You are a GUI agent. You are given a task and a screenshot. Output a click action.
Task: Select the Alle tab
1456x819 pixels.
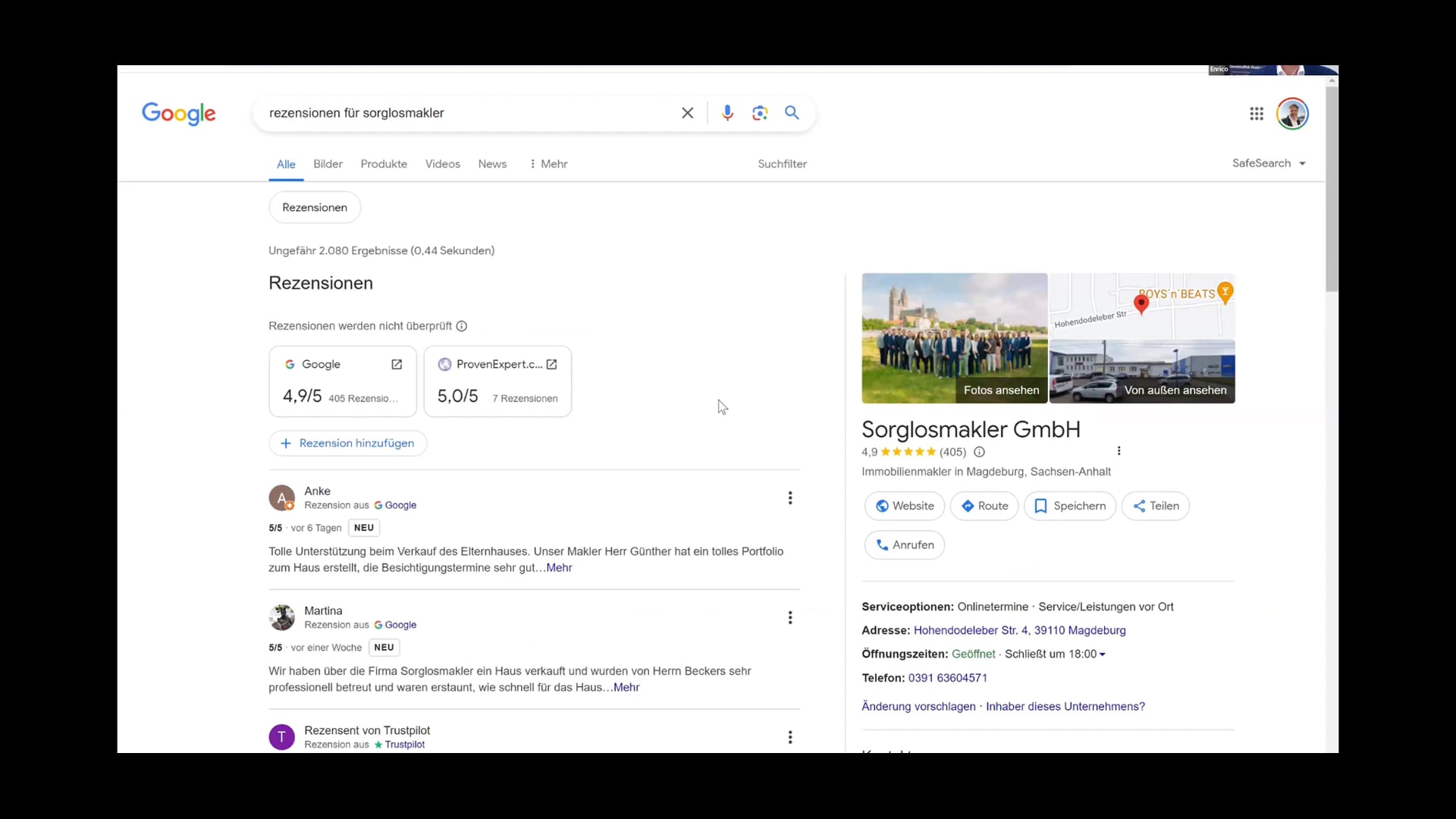286,164
